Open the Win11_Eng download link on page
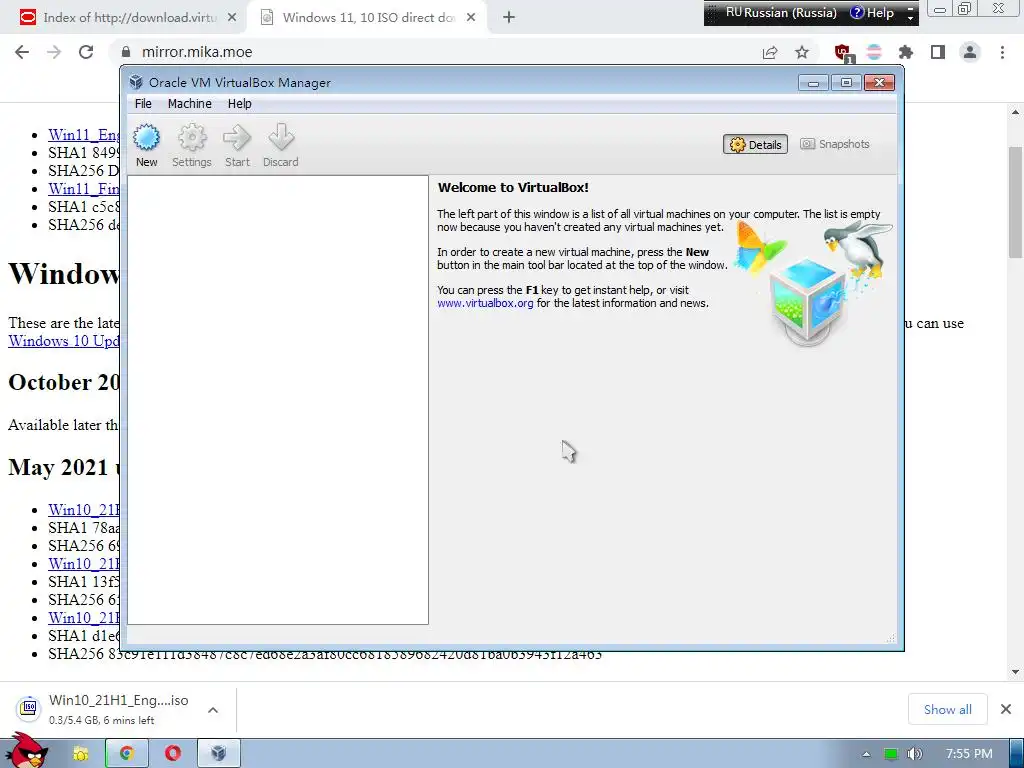Image resolution: width=1024 pixels, height=768 pixels. tap(84, 135)
